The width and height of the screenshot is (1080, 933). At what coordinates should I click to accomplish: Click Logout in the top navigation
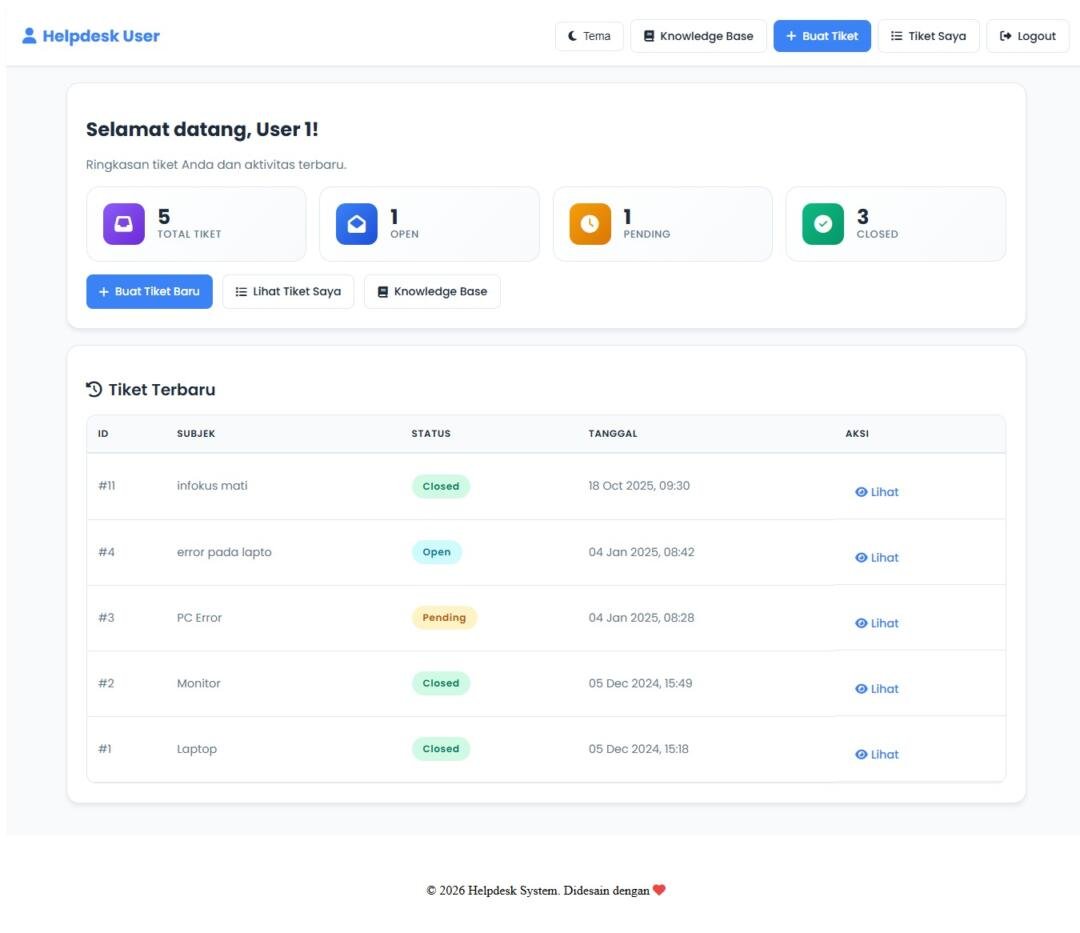coord(1028,36)
